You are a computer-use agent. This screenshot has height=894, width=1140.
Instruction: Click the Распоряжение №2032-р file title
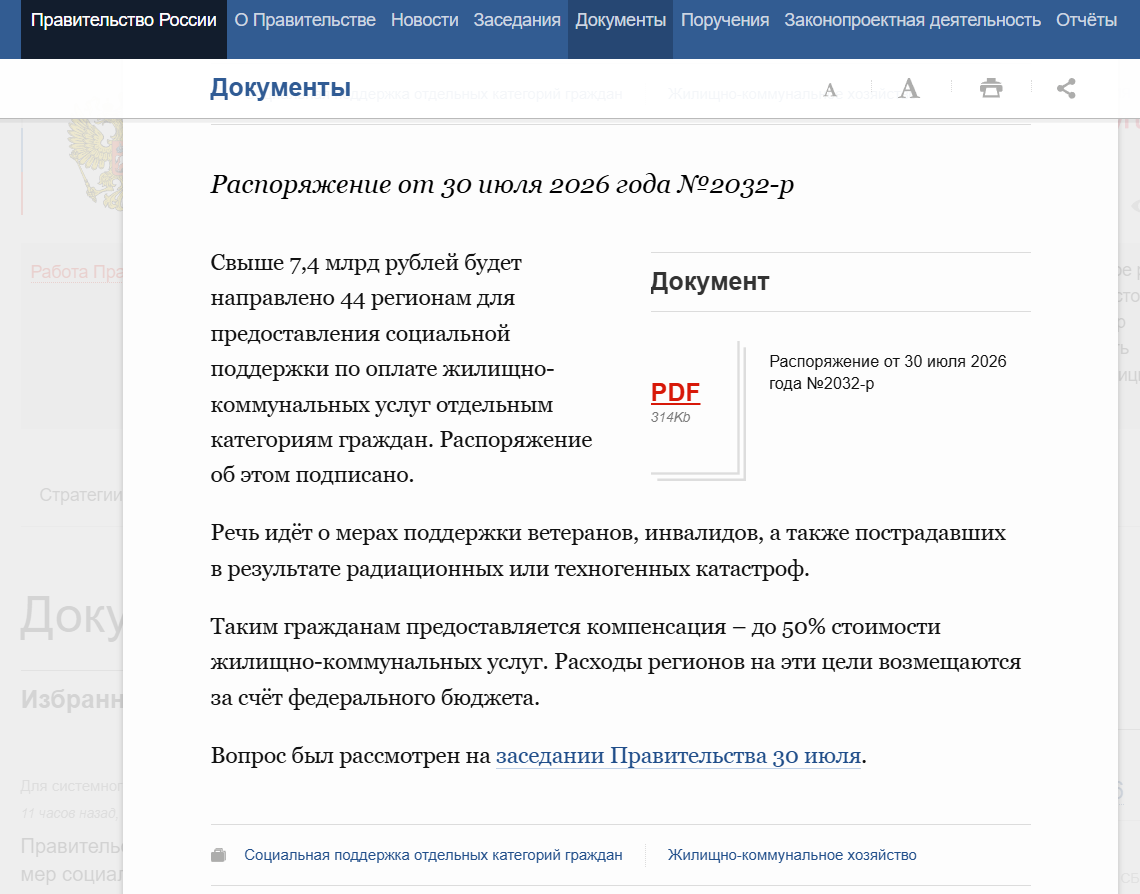click(888, 372)
